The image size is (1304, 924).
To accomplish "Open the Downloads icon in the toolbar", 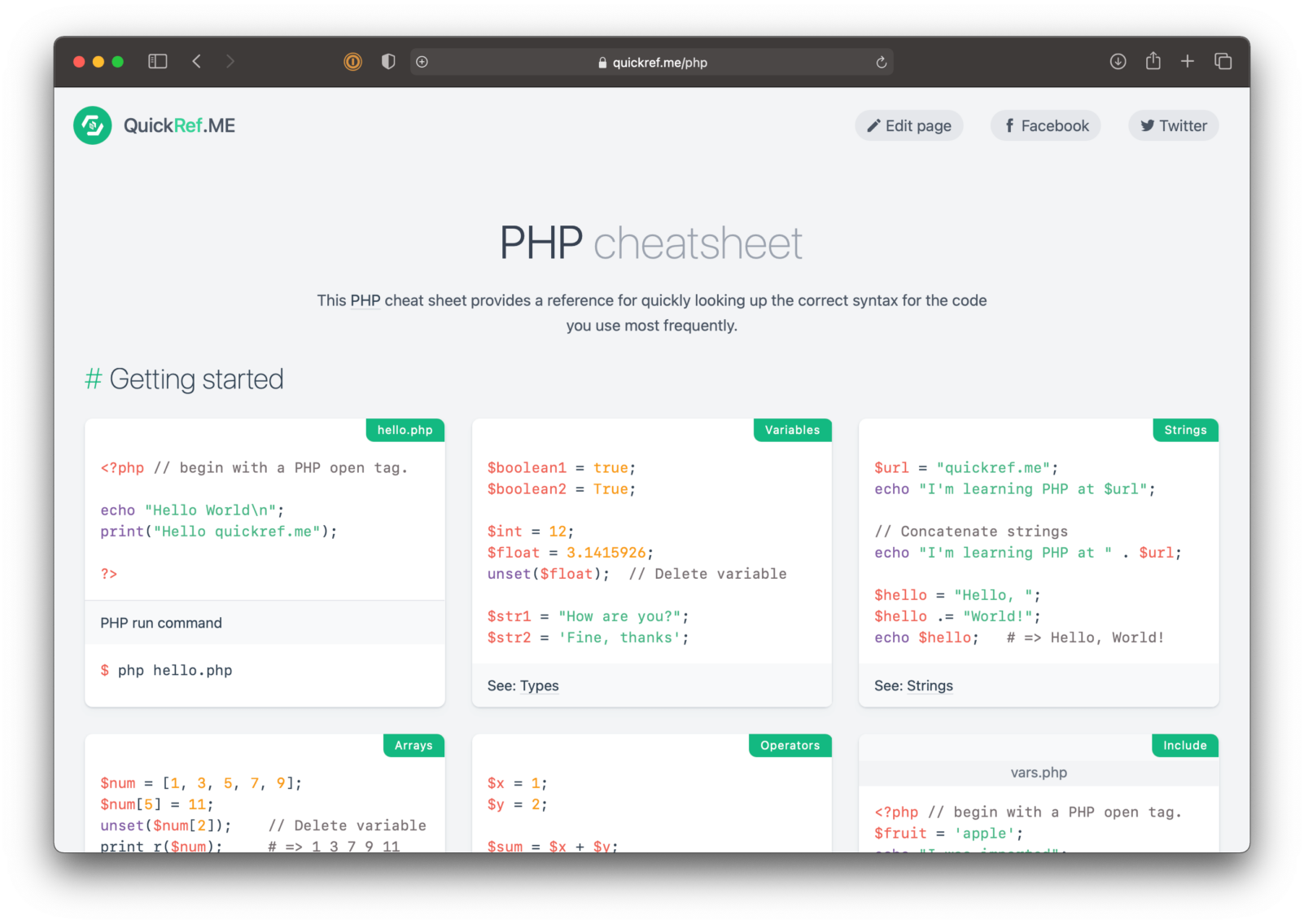I will coord(1118,61).
